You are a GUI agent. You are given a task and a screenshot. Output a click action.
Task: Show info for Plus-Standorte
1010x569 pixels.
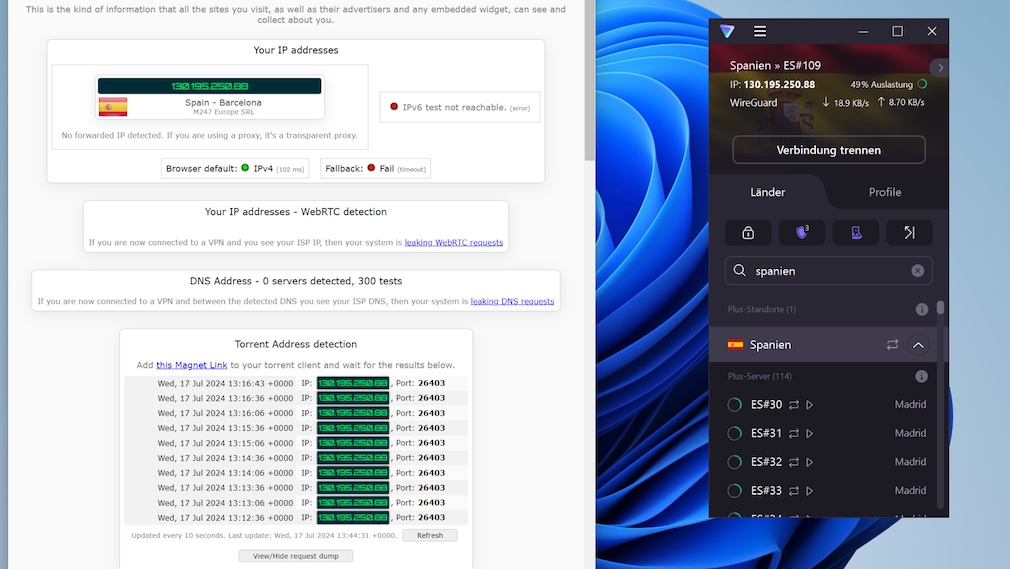point(922,309)
